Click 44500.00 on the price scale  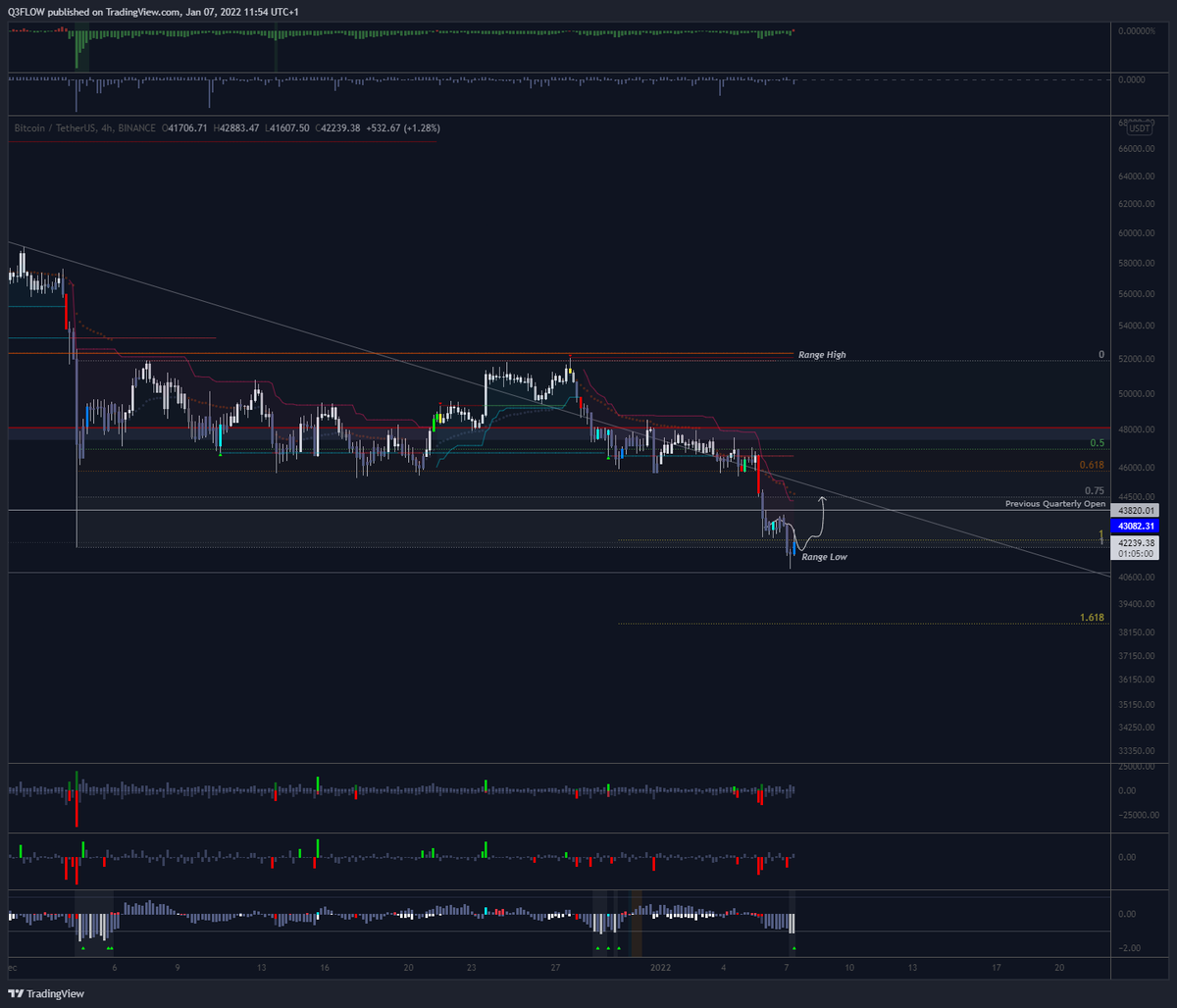[x=1136, y=497]
